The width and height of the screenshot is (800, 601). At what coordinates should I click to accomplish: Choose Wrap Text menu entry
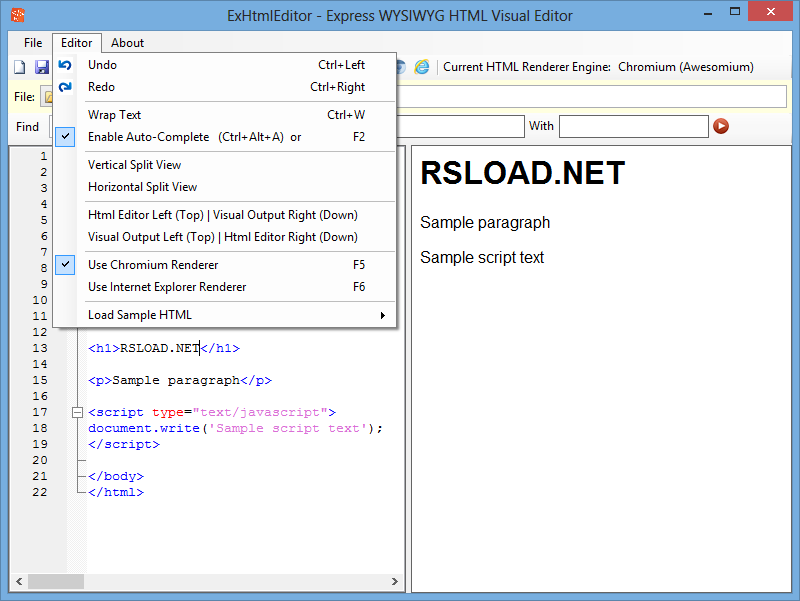pyautogui.click(x=225, y=115)
